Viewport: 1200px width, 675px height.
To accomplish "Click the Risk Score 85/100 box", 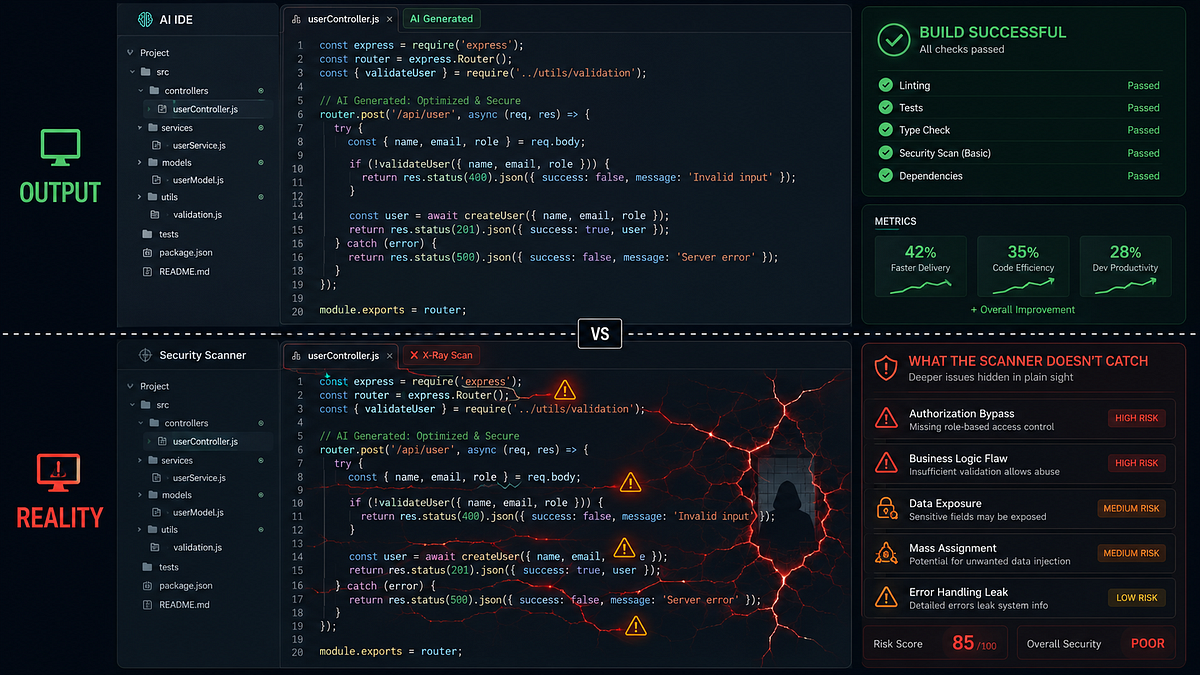I will pos(936,643).
